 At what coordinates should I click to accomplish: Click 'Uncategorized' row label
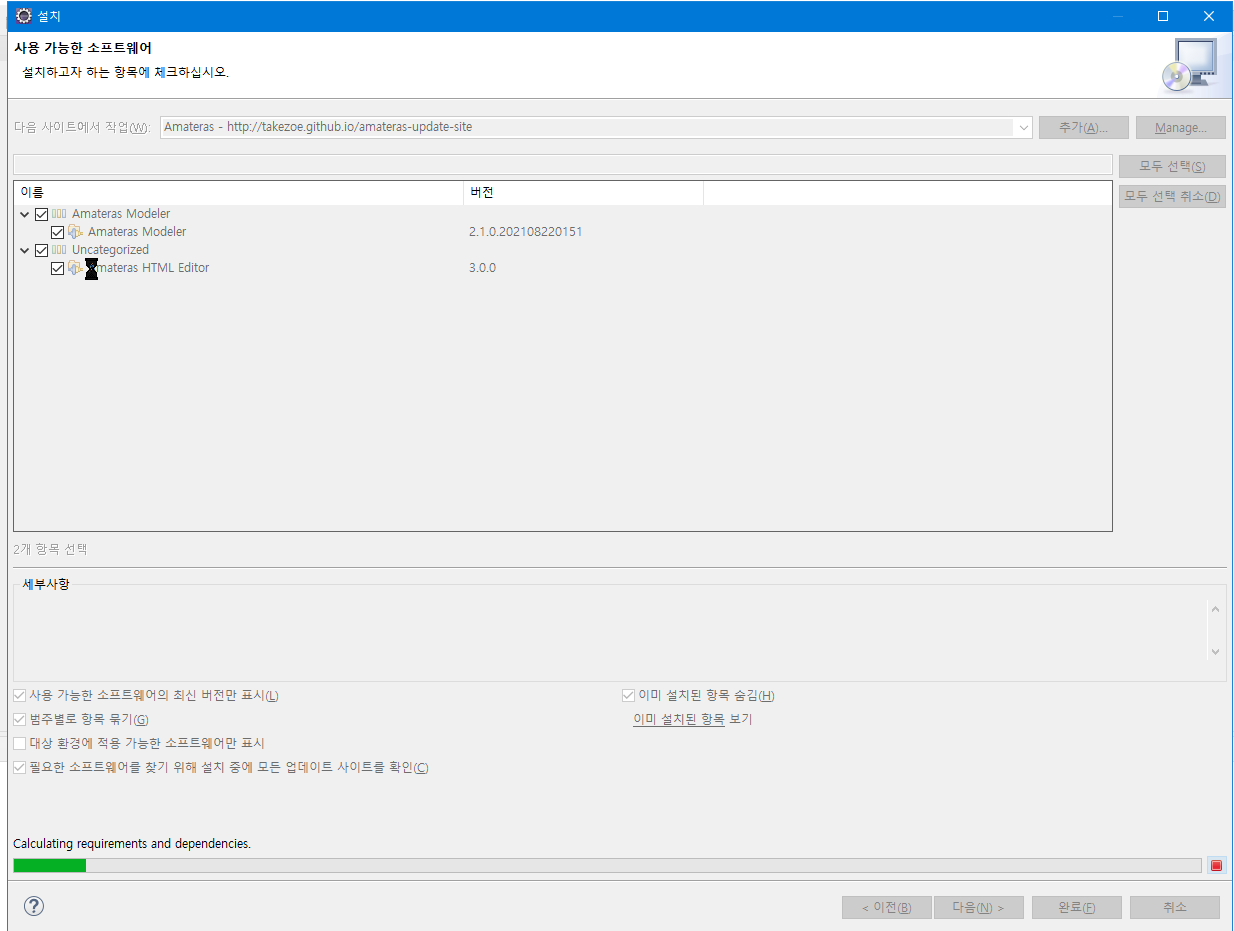click(x=110, y=250)
